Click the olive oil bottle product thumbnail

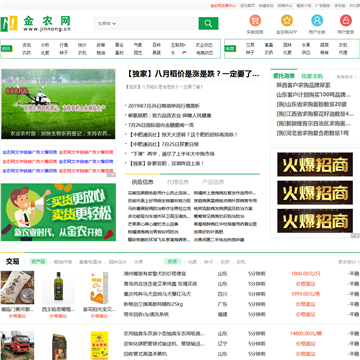[x=58, y=288]
